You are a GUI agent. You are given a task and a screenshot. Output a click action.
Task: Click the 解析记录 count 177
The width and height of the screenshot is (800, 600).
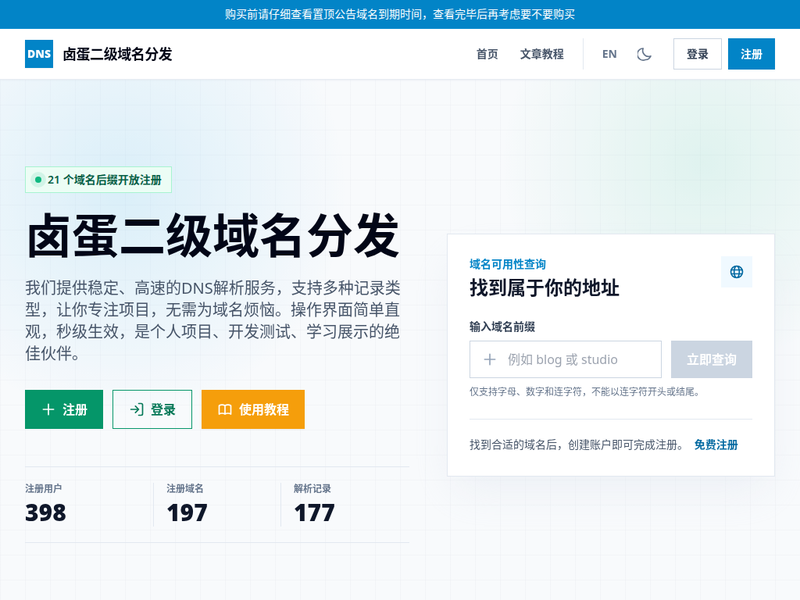[314, 513]
